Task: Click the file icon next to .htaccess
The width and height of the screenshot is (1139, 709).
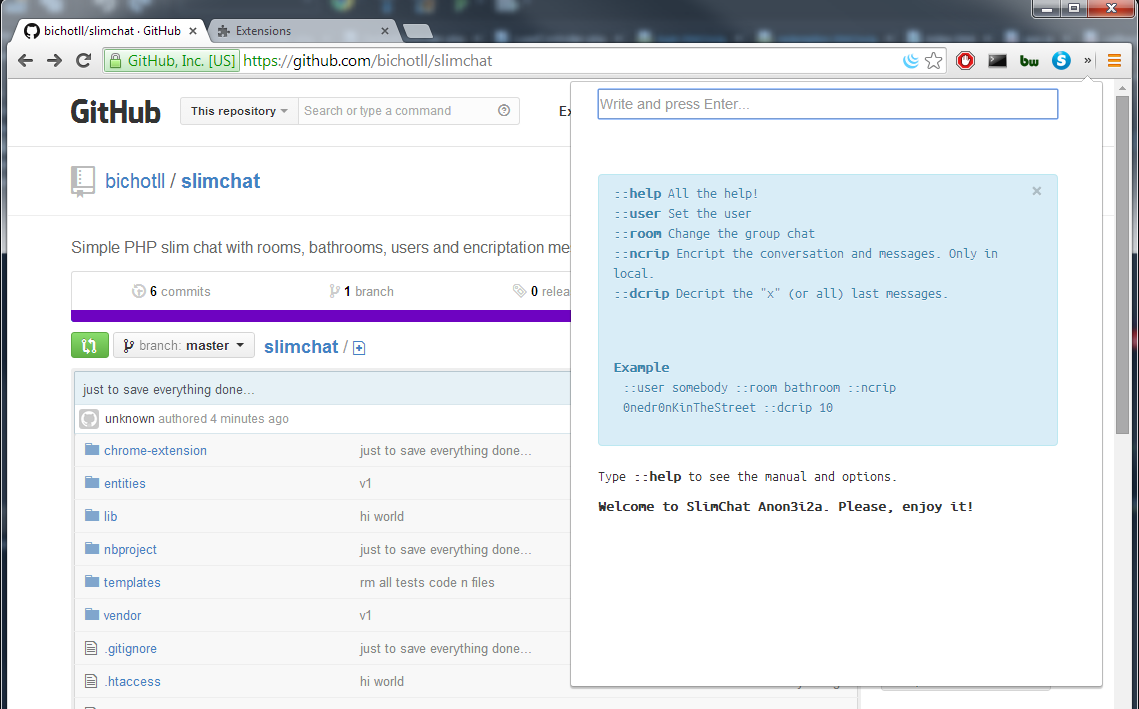Action: [91, 681]
